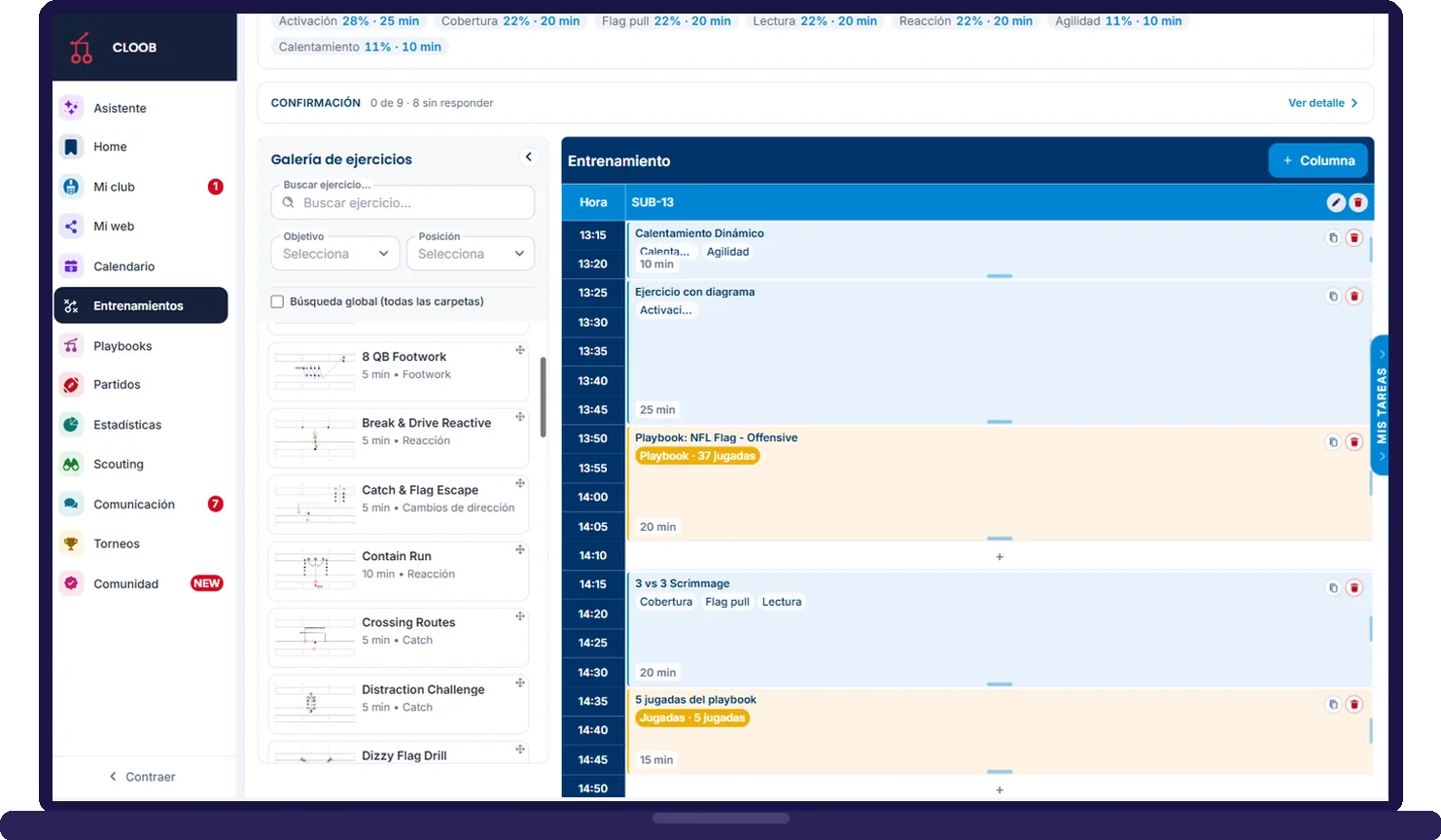Click the resize handle under Calentamiento Dinámico block
The height and width of the screenshot is (840, 1441).
(x=1000, y=276)
